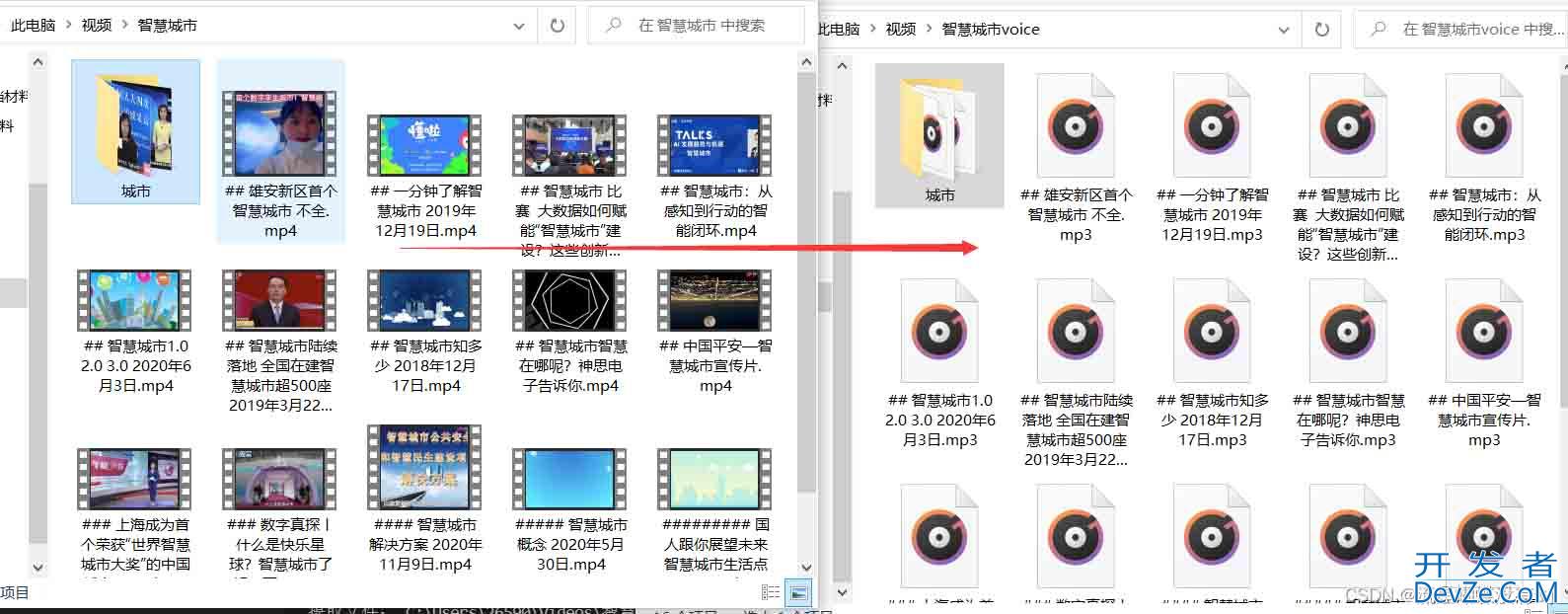Click 智慧城市voice breadcrumb segment

tap(991, 30)
